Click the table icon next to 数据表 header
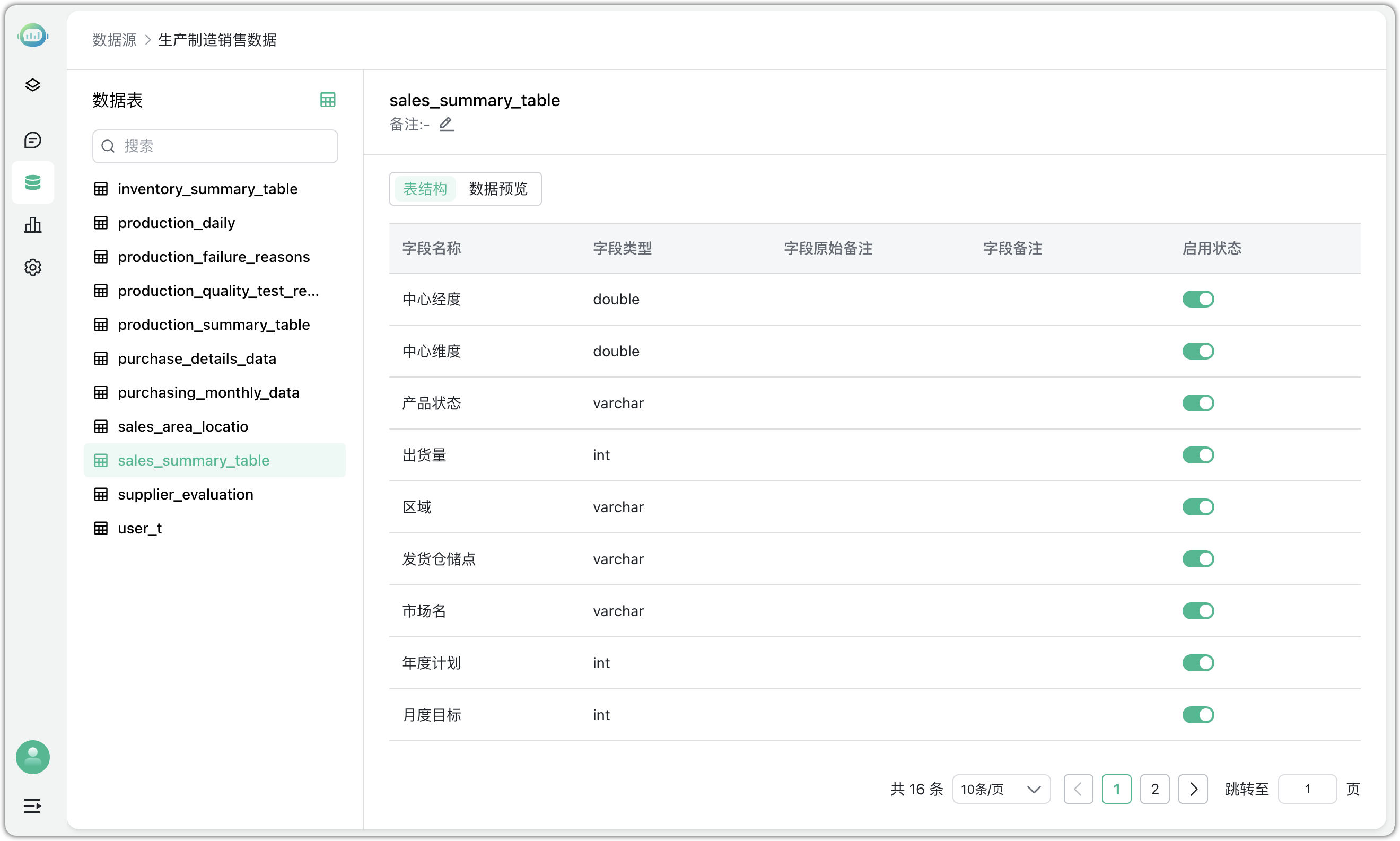1400x841 pixels. (328, 99)
